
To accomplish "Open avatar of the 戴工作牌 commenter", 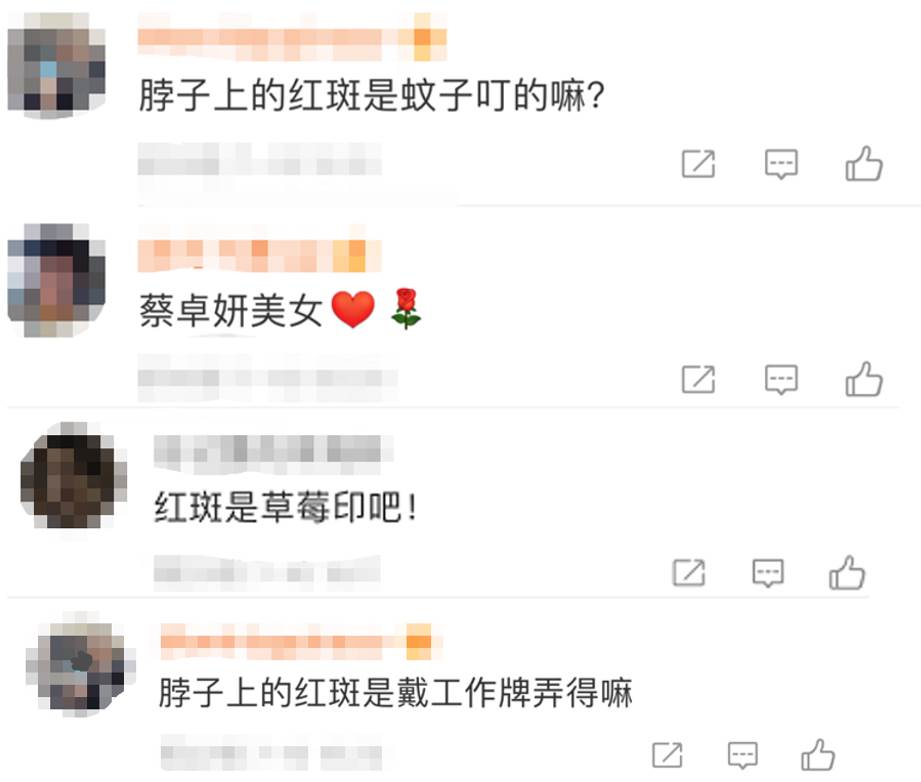I will pos(80,664).
